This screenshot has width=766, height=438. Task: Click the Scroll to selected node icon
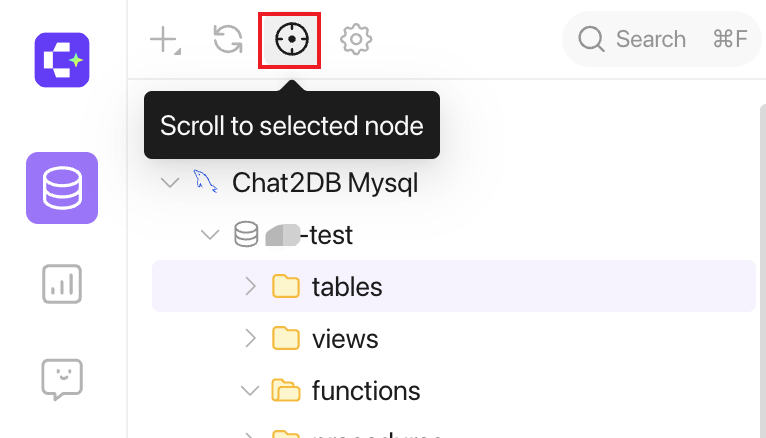coord(292,39)
